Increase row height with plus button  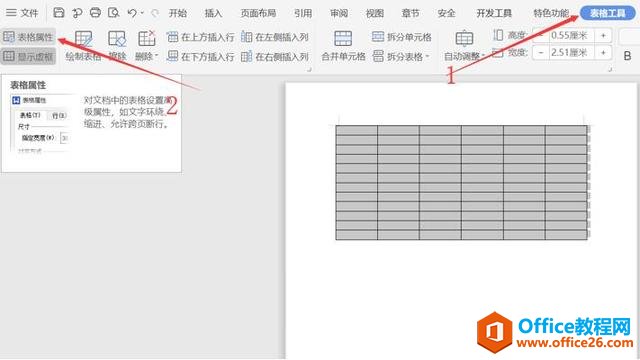(603, 36)
